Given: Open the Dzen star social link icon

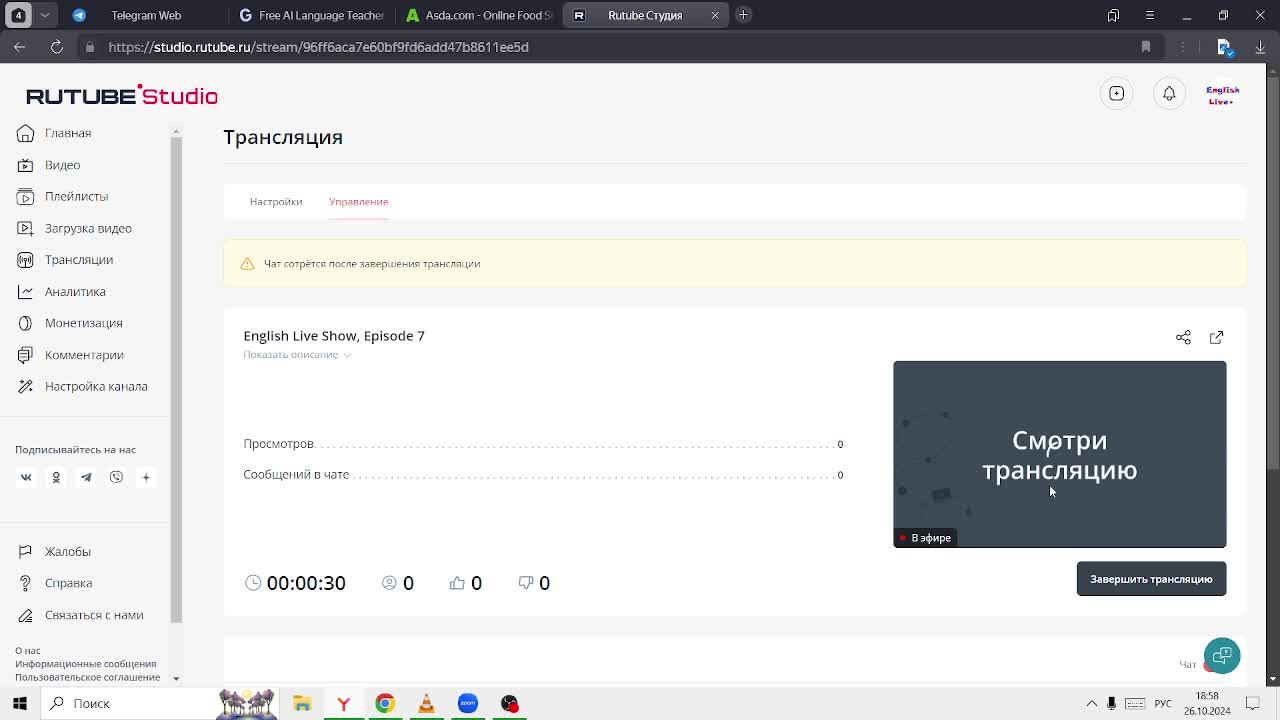Looking at the screenshot, I should coord(146,478).
